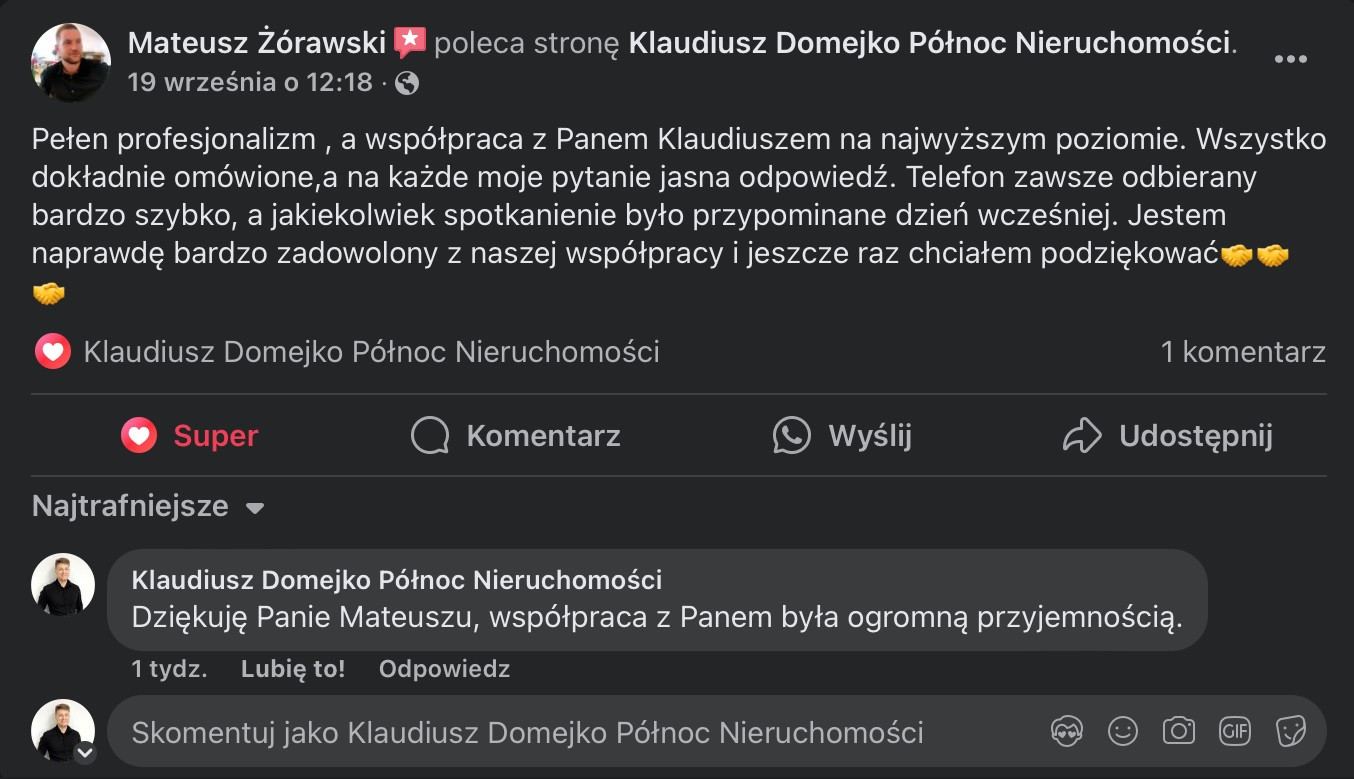Insert a GIF into the comment
Screen dimensions: 1354x779
1235,732
